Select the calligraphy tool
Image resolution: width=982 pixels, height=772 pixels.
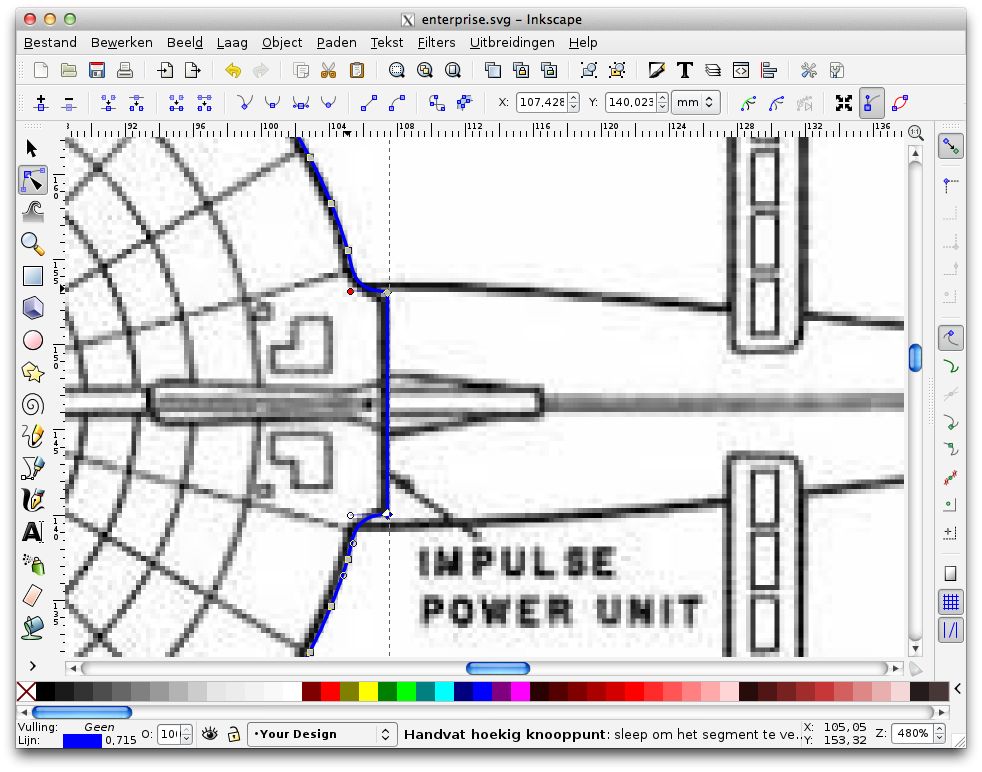tap(33, 500)
